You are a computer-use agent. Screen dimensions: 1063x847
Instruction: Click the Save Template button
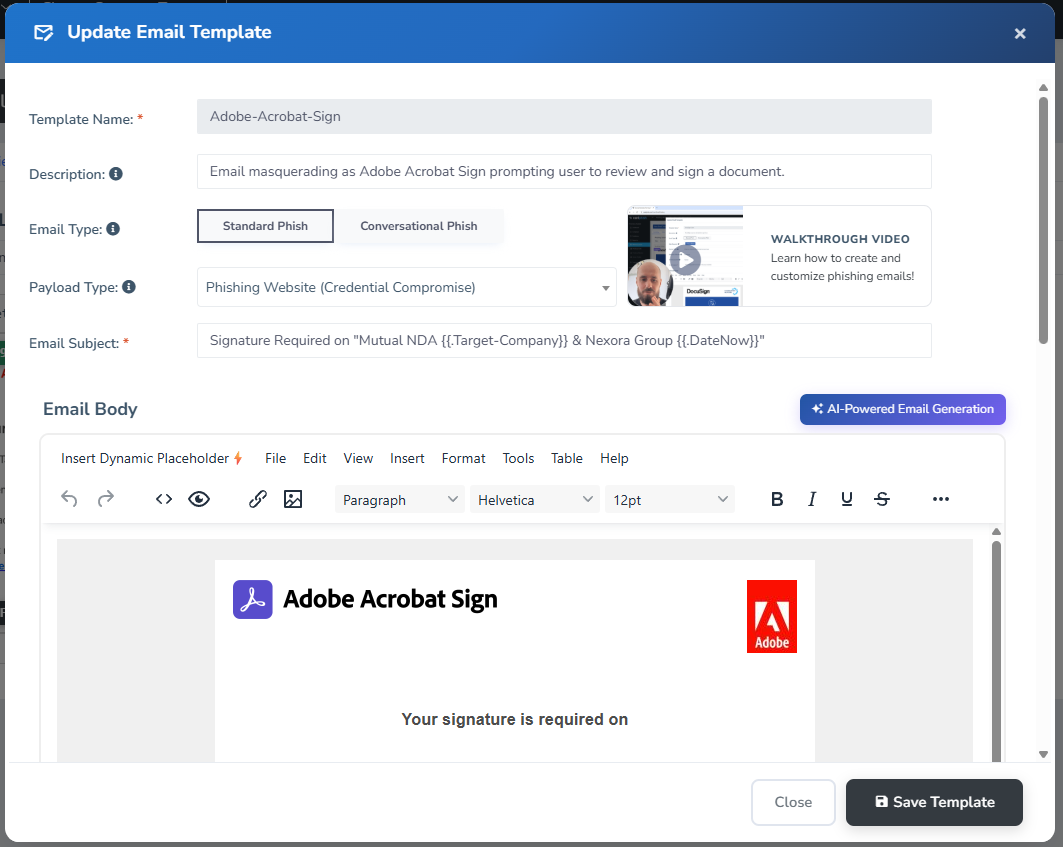[x=934, y=802]
